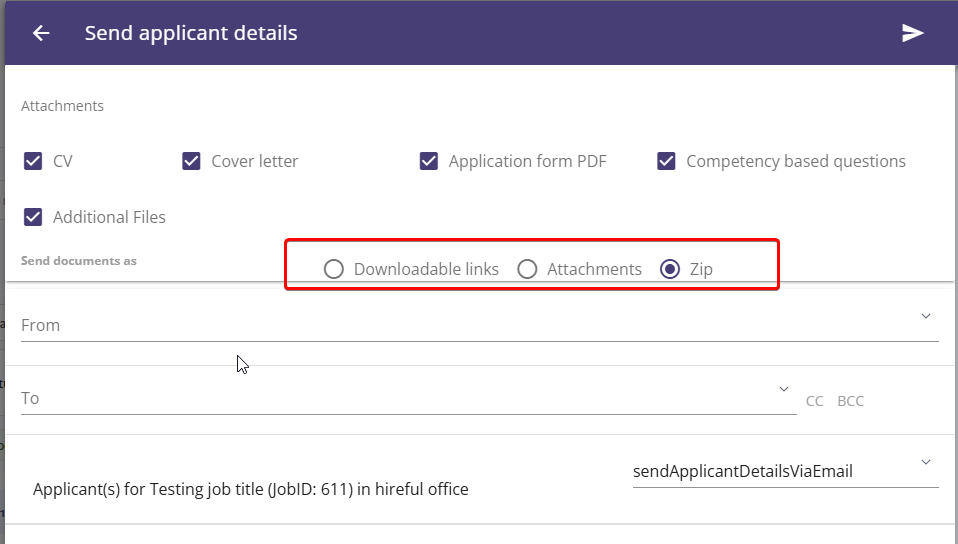Click the Attachments section label
This screenshot has width=958, height=544.
62,106
